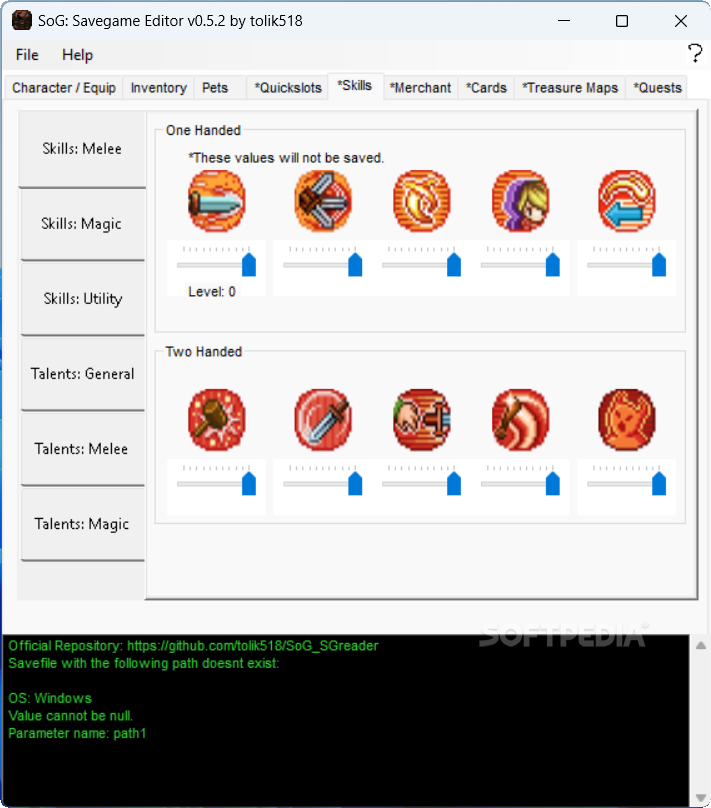Click the 'OS: Windows' log line
Image resolution: width=711 pixels, height=808 pixels.
50,698
